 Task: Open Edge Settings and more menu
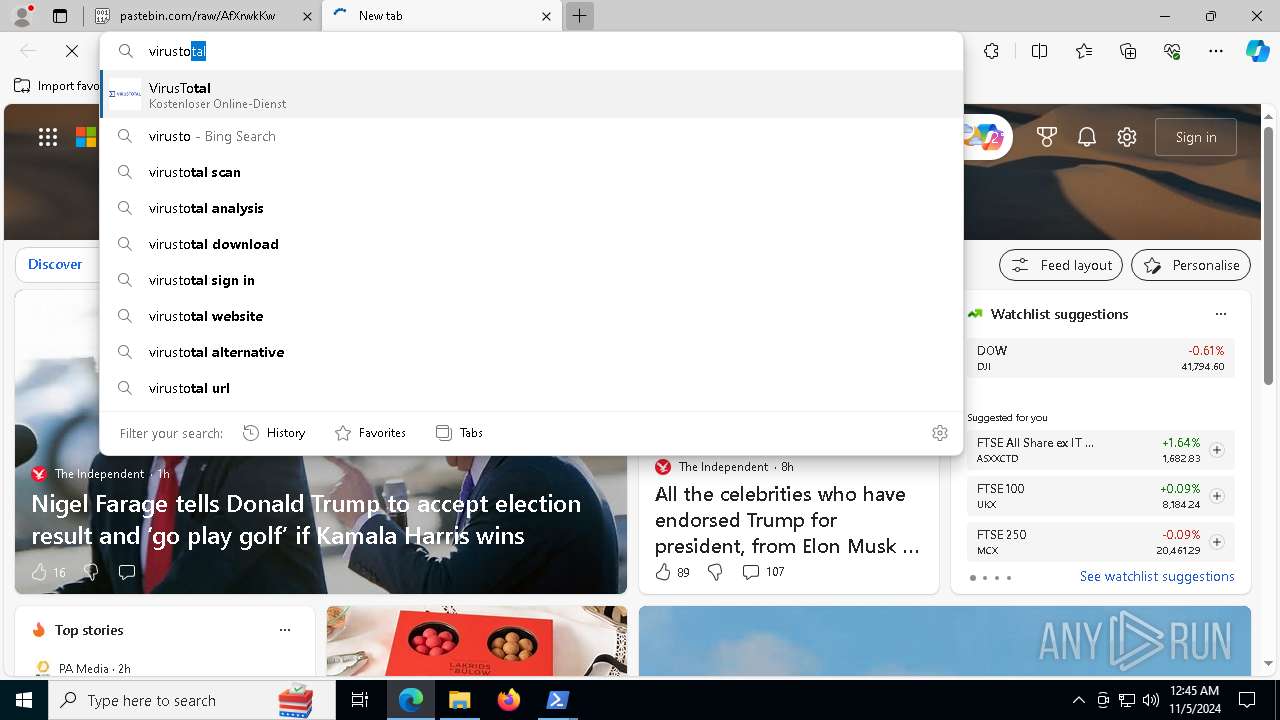pyautogui.click(x=1216, y=51)
